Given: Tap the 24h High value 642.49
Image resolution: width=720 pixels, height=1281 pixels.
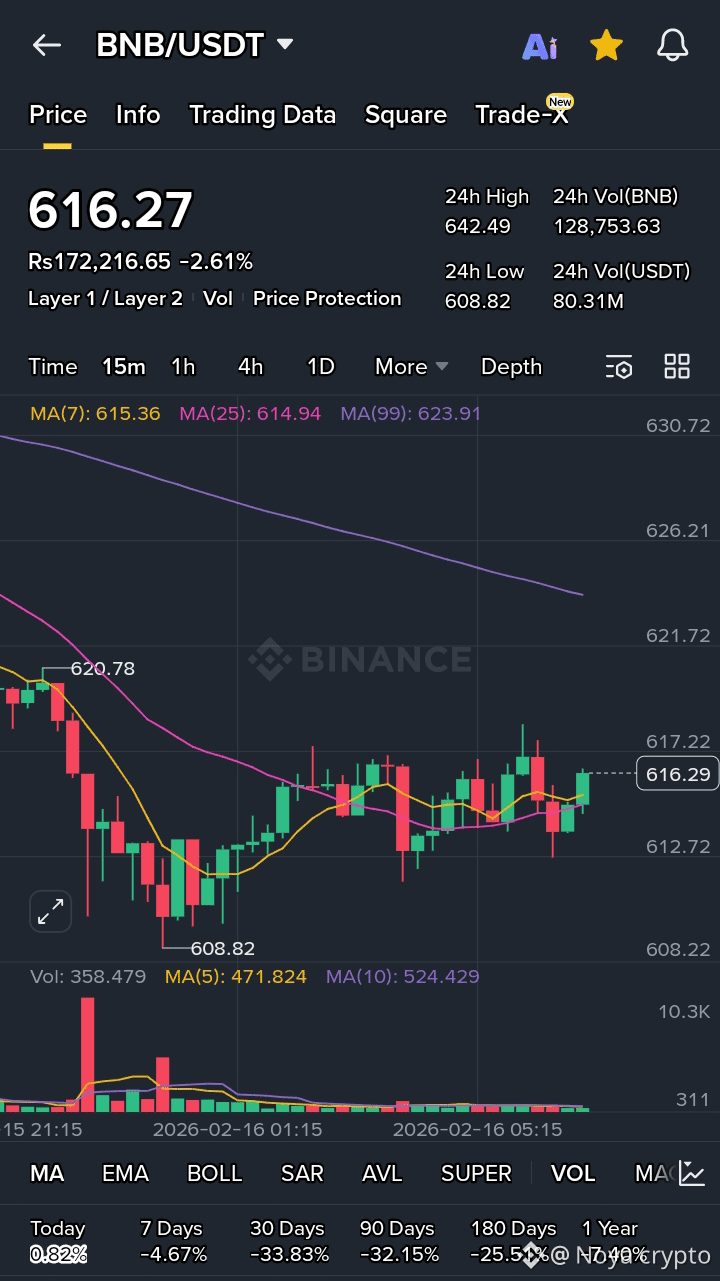Looking at the screenshot, I should coord(478,226).
